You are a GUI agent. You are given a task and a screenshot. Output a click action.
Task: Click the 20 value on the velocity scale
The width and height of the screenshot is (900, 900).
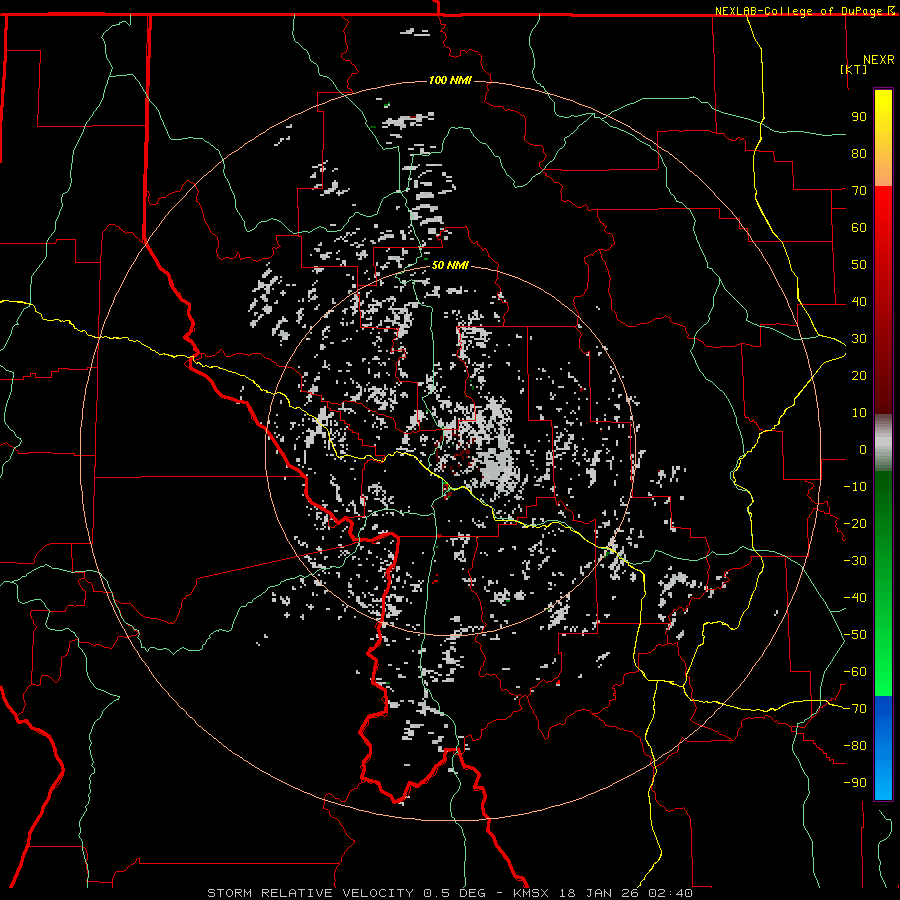(x=859, y=376)
